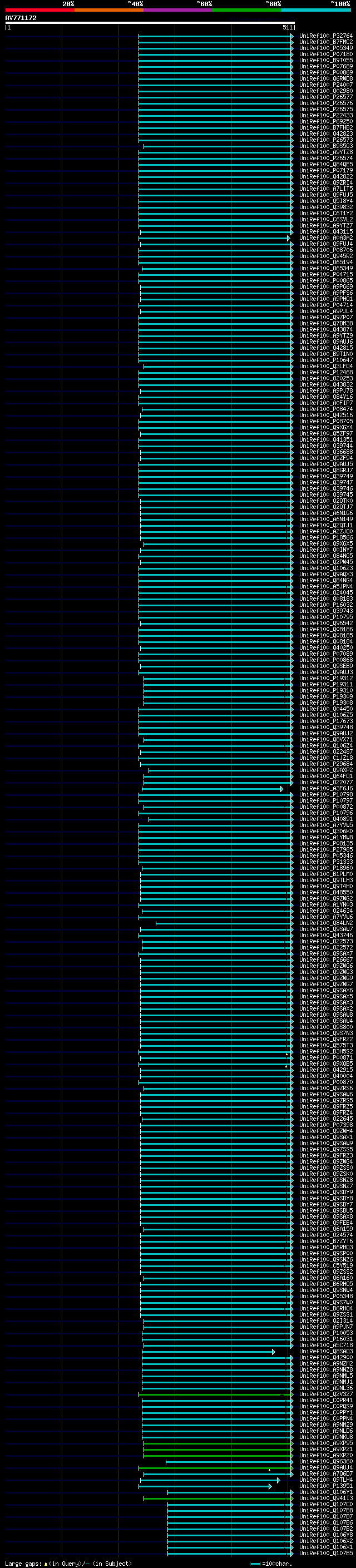The width and height of the screenshot is (356, 1568).
Task: Select hit UniRef100_Q6RWD8
Action: (326, 78)
